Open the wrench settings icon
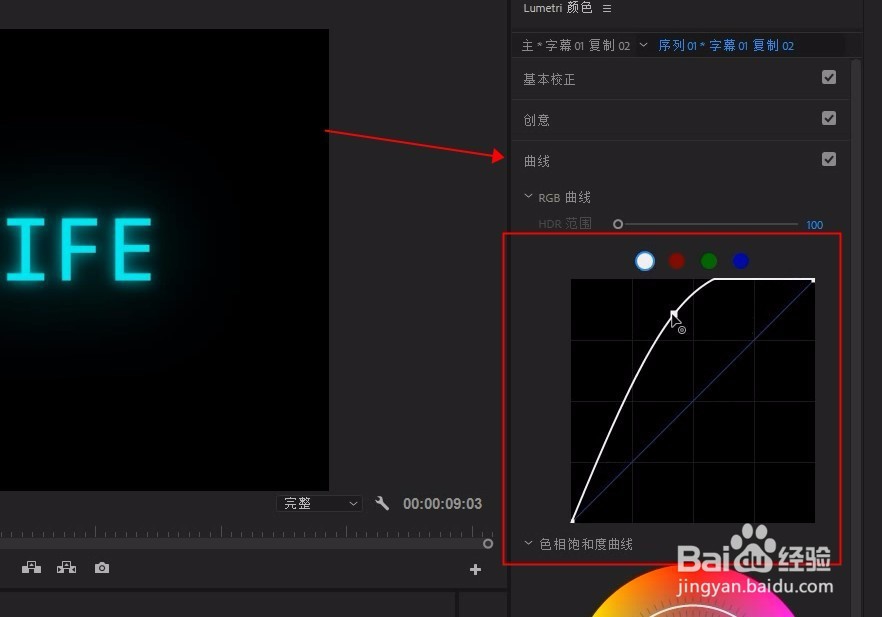The image size is (882, 617). [x=383, y=503]
